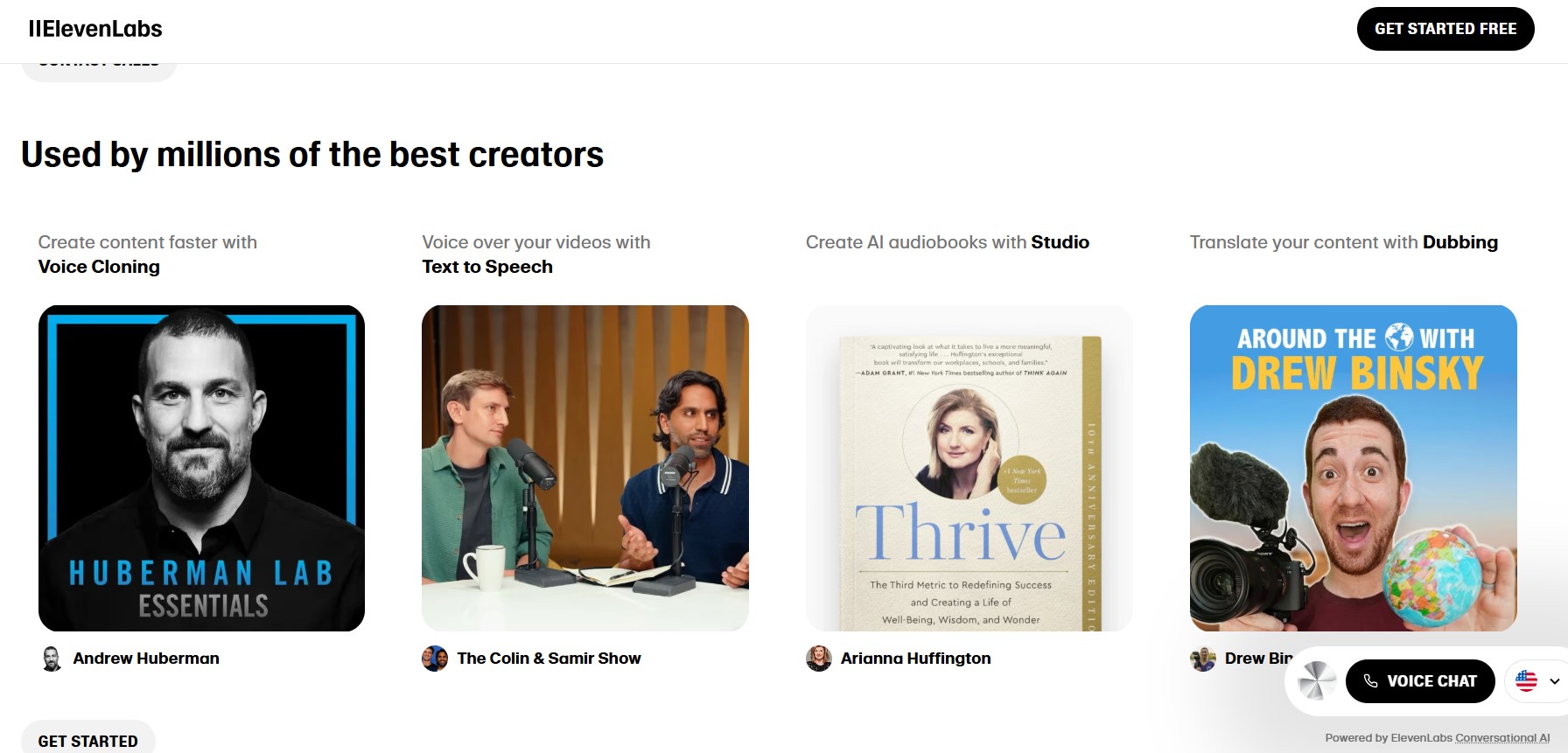Click the spinning orb voice agent icon
1568x753 pixels.
[1317, 681]
